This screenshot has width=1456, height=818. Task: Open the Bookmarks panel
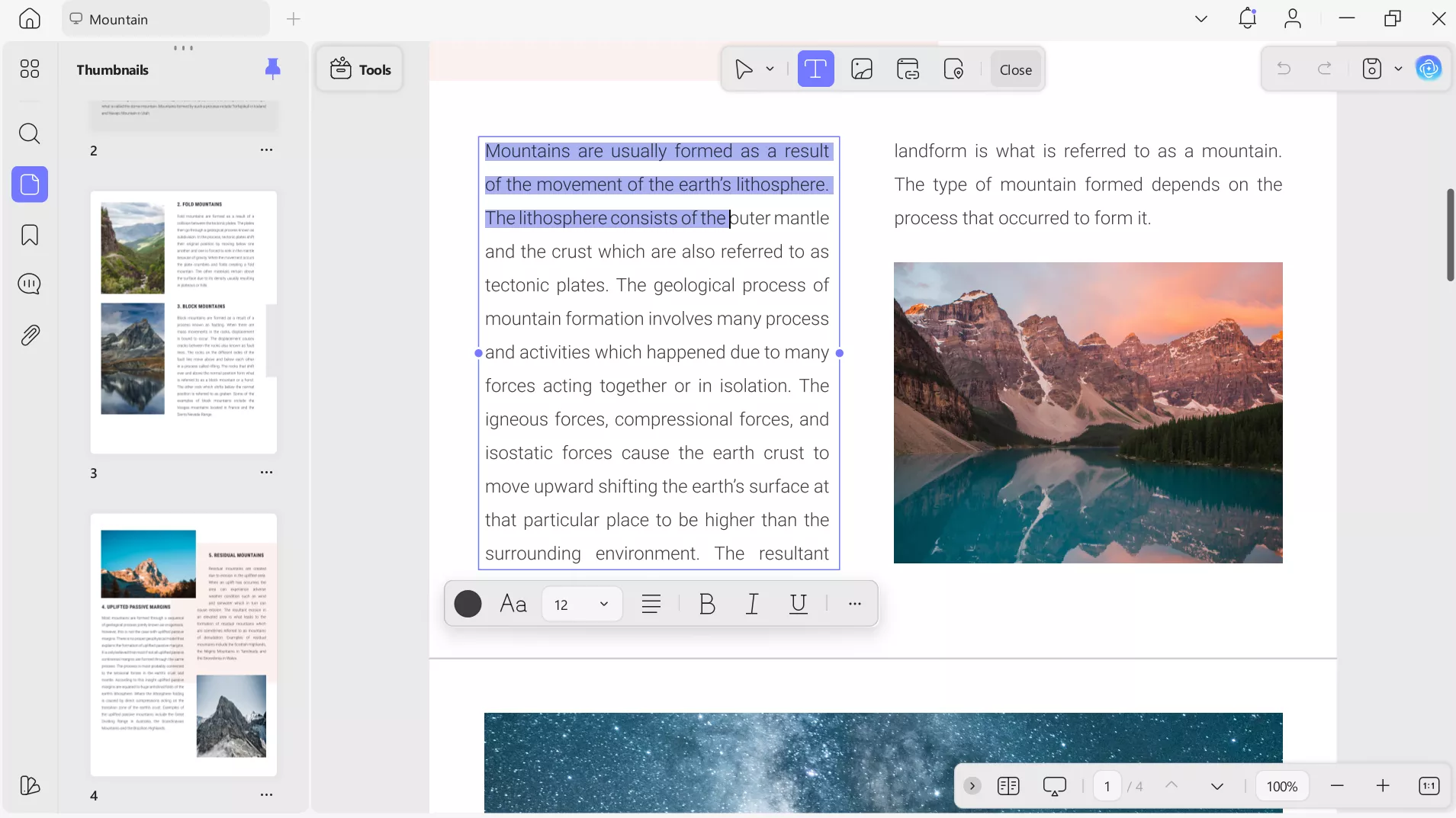pyautogui.click(x=29, y=235)
